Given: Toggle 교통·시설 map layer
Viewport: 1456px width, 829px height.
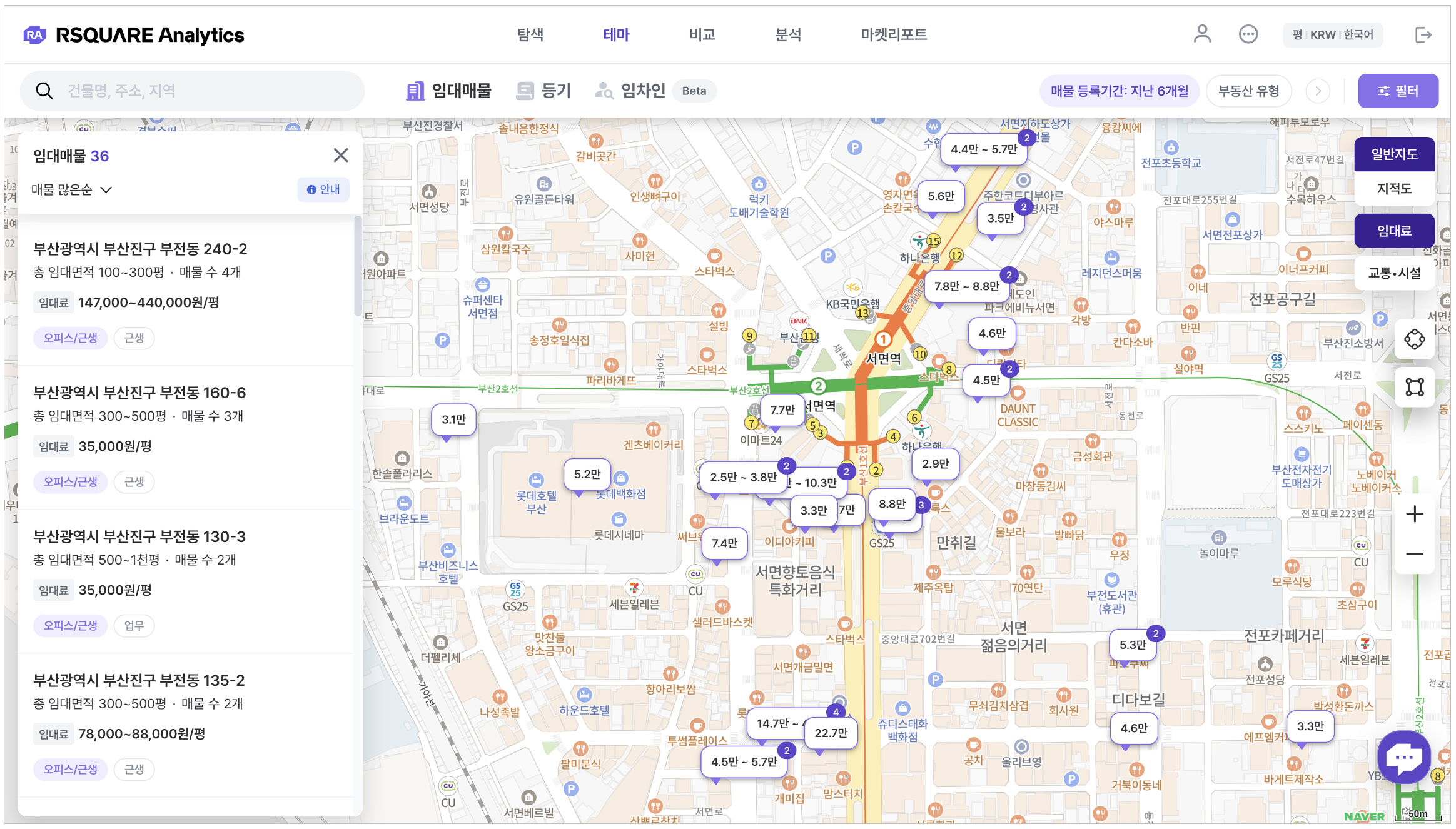Looking at the screenshot, I should point(1394,273).
